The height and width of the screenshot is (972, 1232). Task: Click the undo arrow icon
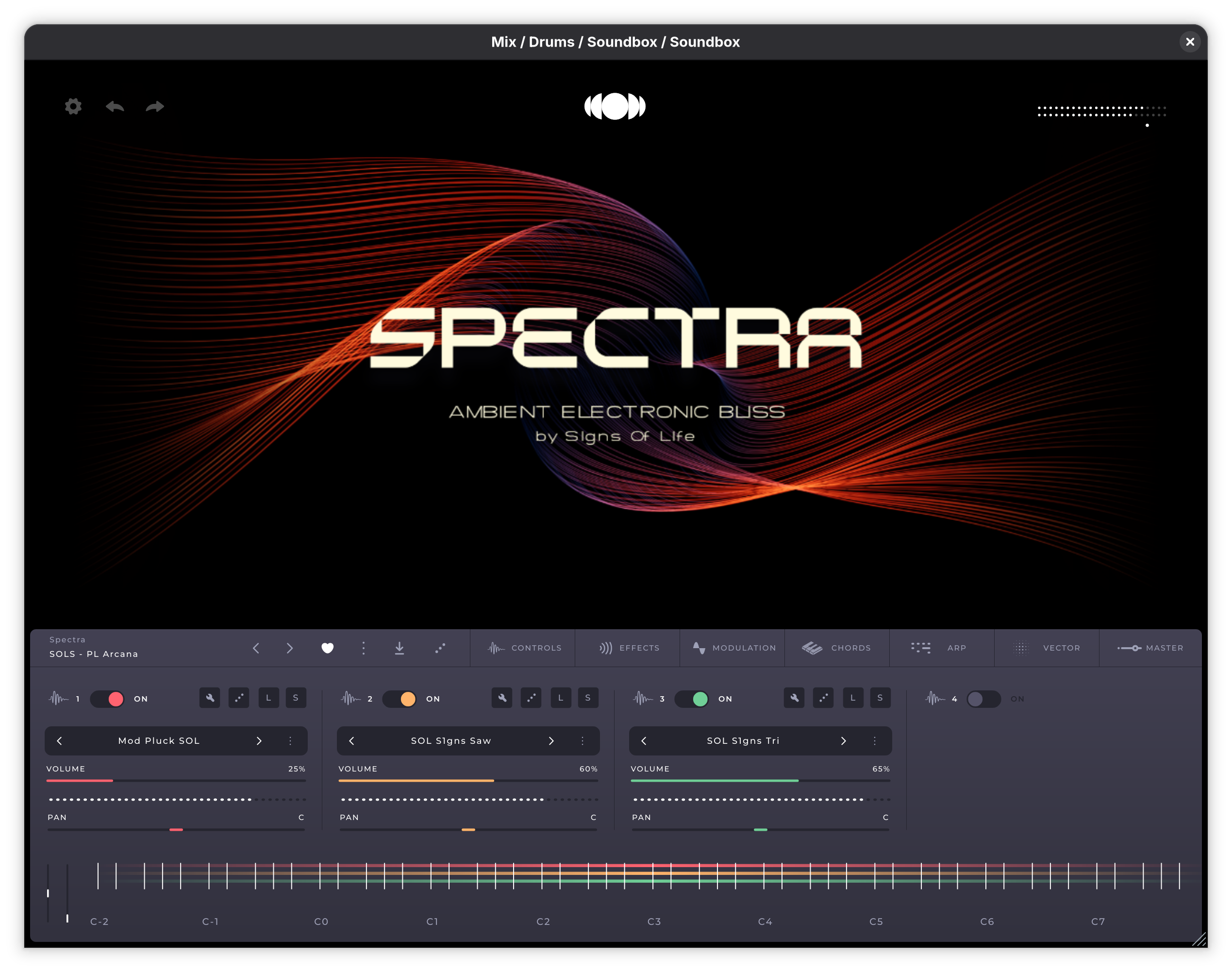pyautogui.click(x=115, y=106)
